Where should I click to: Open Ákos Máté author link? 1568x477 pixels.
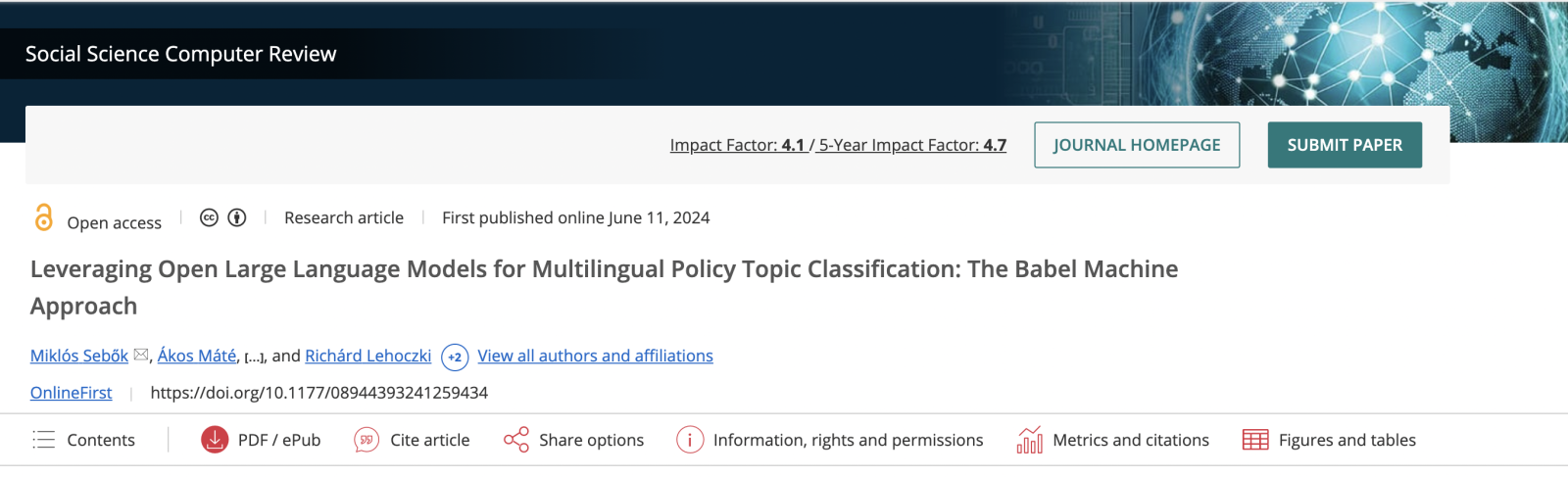coord(197,356)
